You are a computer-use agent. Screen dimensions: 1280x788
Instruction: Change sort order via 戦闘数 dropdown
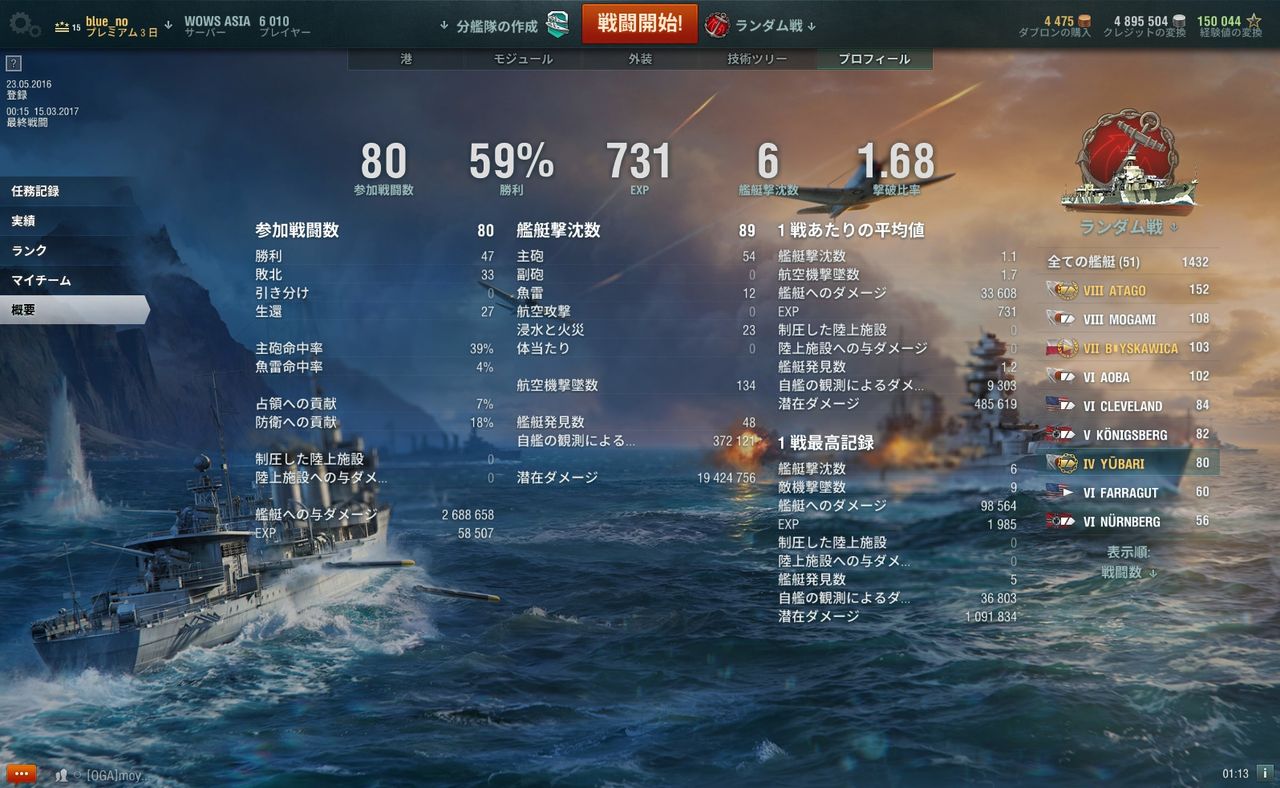(x=1129, y=572)
